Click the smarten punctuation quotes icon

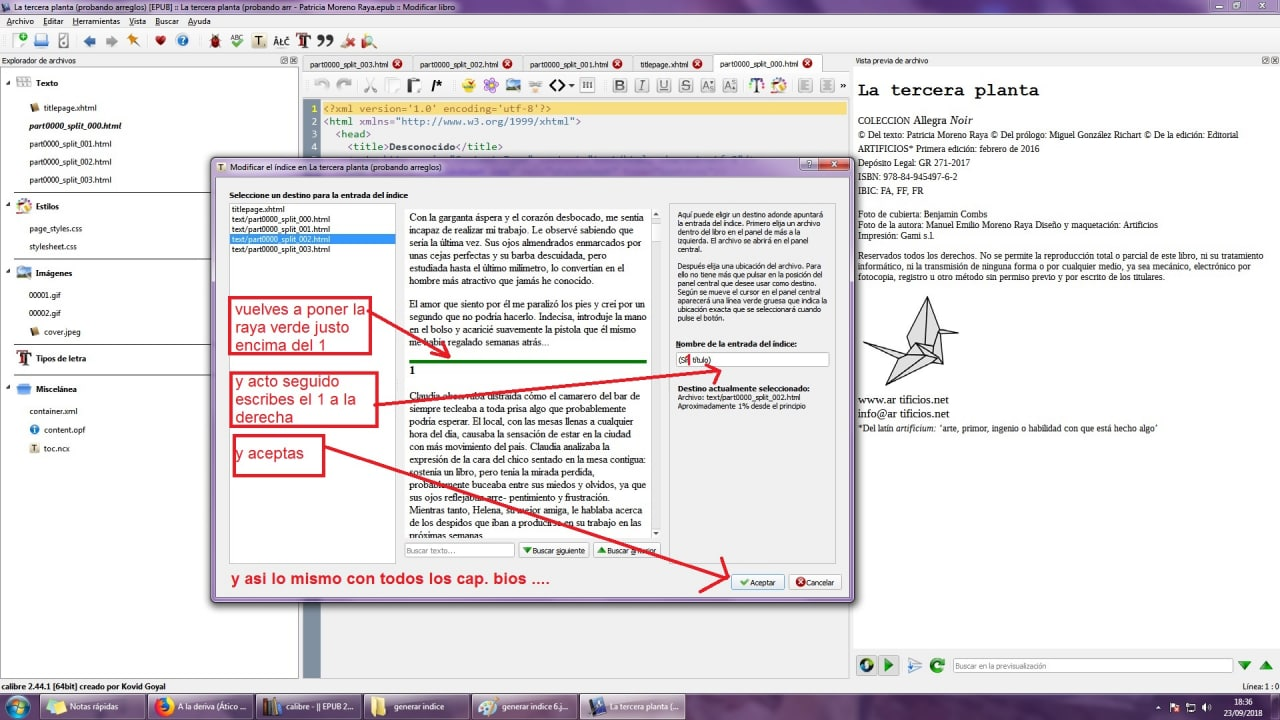tap(325, 41)
